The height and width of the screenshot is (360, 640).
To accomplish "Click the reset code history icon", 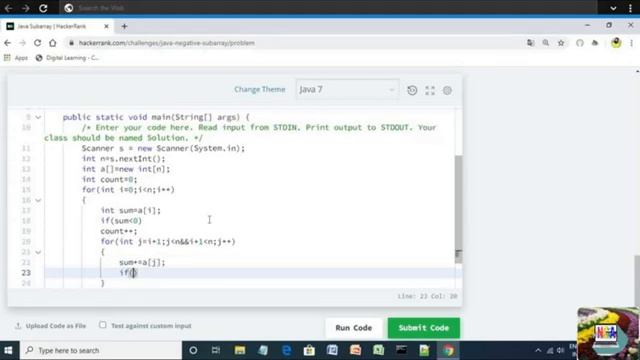I will [412, 90].
